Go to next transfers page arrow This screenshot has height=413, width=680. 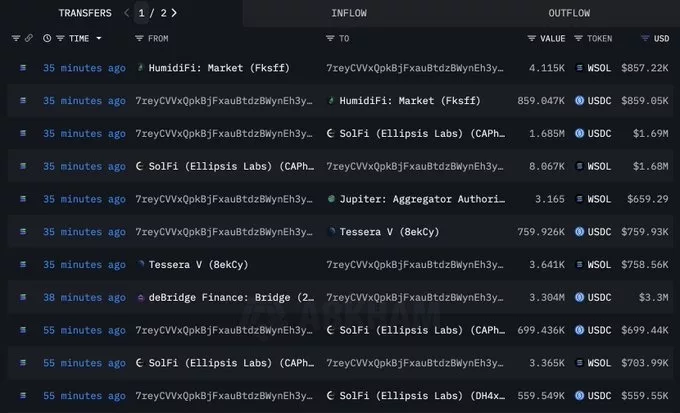175,13
